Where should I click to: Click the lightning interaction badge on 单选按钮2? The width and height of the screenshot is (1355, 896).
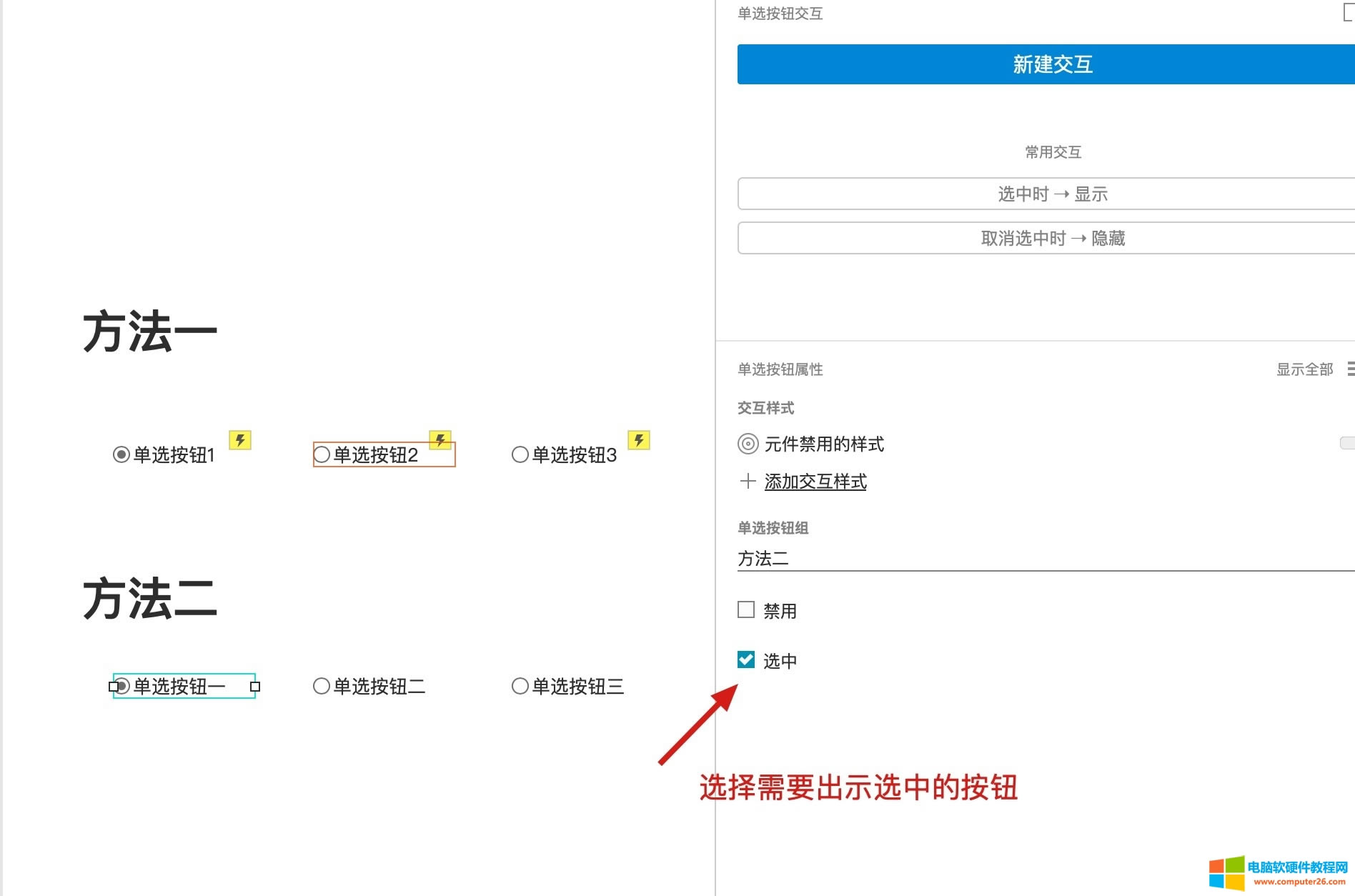click(440, 439)
